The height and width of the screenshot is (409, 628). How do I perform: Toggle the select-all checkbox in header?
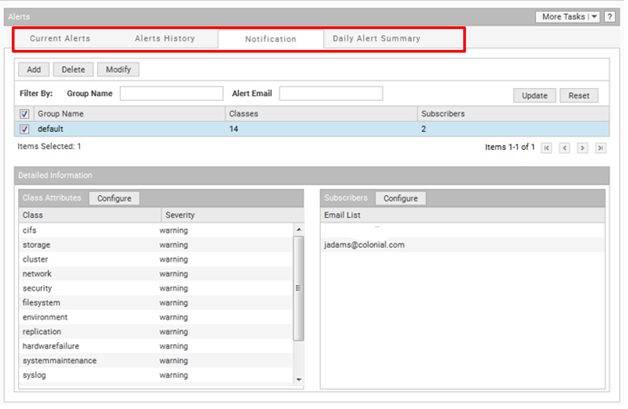click(x=25, y=114)
